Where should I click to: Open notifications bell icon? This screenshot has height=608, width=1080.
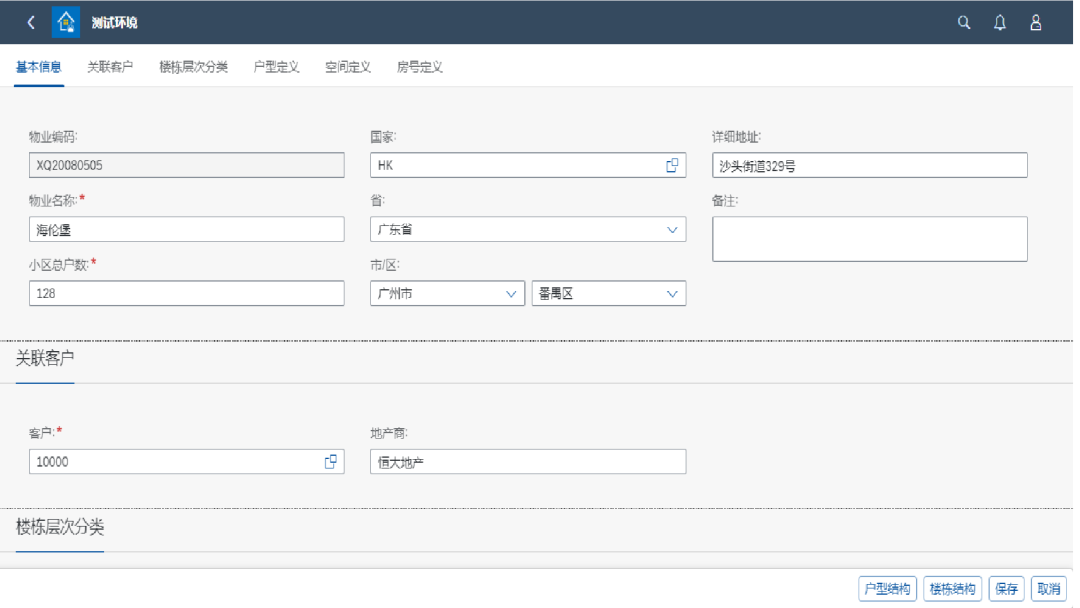[x=1000, y=22]
